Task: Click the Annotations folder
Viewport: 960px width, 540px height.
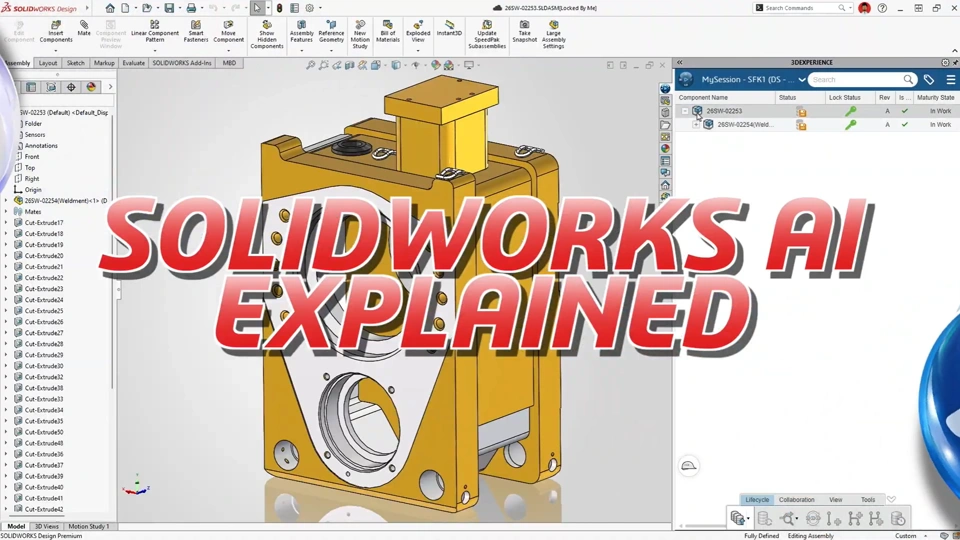Action: point(41,146)
